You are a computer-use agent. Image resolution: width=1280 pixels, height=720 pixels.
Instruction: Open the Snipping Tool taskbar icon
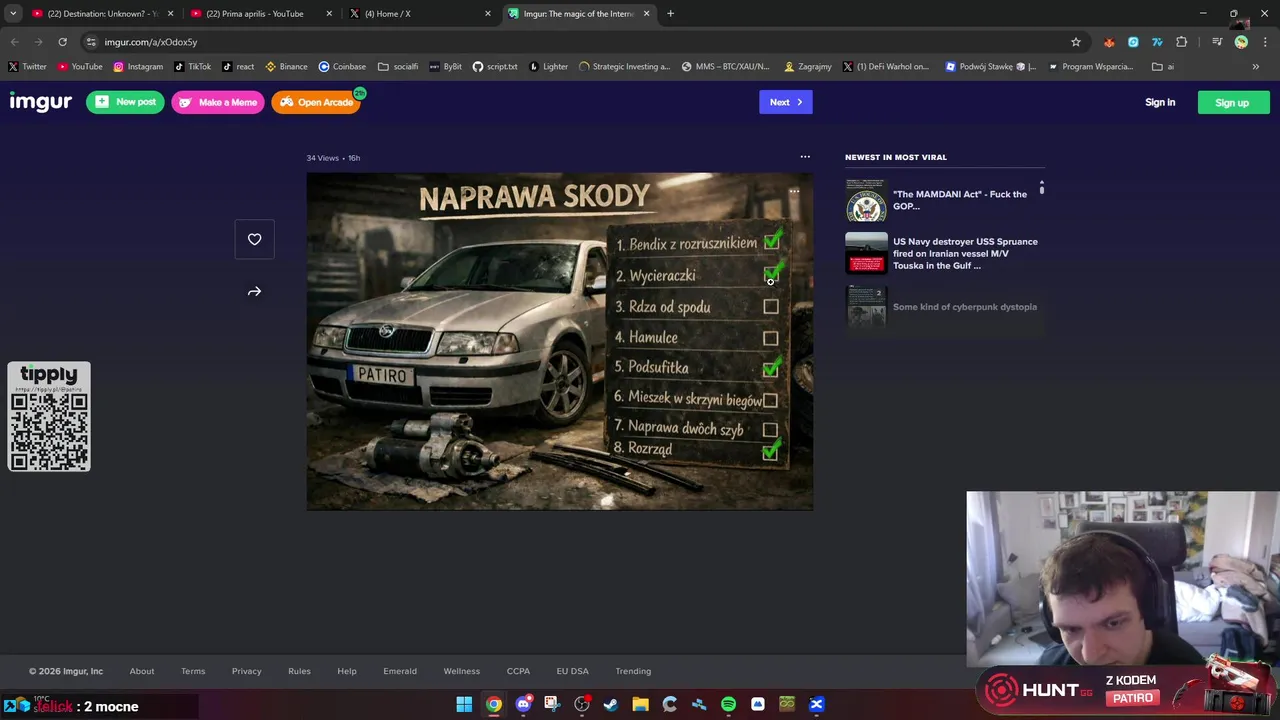pos(552,704)
